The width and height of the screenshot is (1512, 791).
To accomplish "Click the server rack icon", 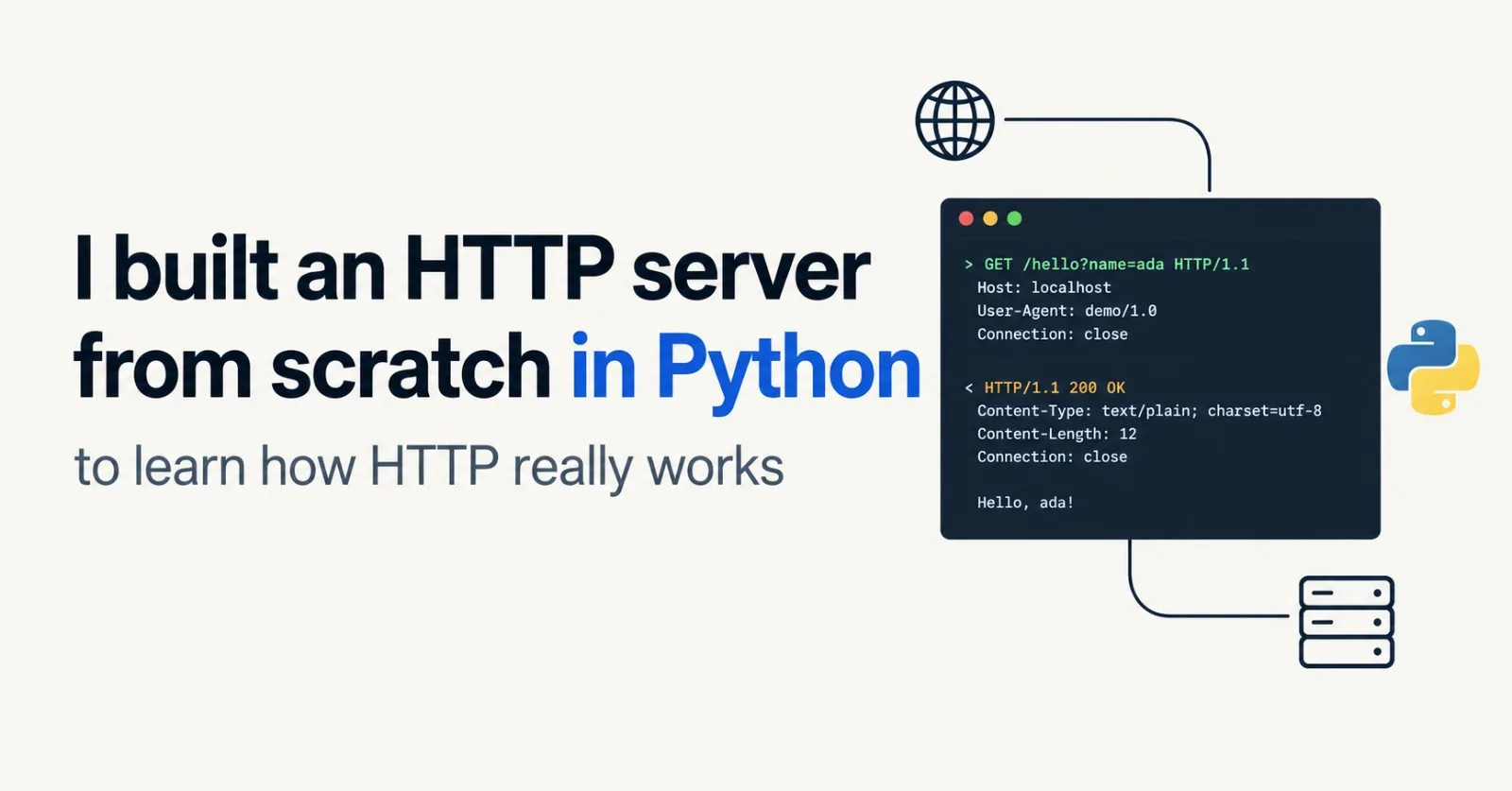I will click(x=1347, y=622).
